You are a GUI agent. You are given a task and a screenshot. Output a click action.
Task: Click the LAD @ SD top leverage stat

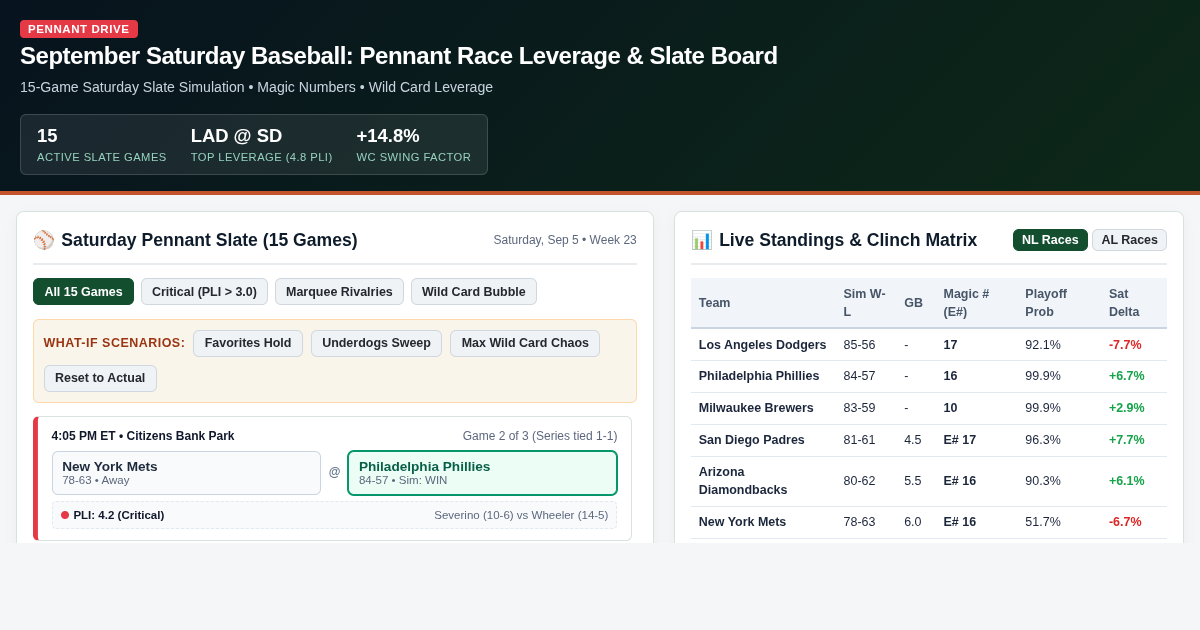coord(262,145)
